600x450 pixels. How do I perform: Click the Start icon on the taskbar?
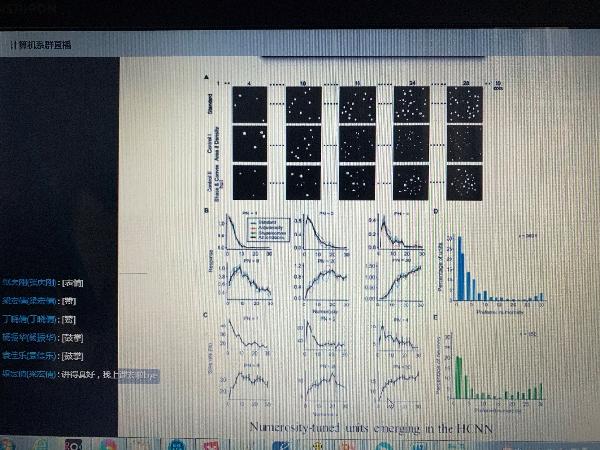(x=10, y=443)
